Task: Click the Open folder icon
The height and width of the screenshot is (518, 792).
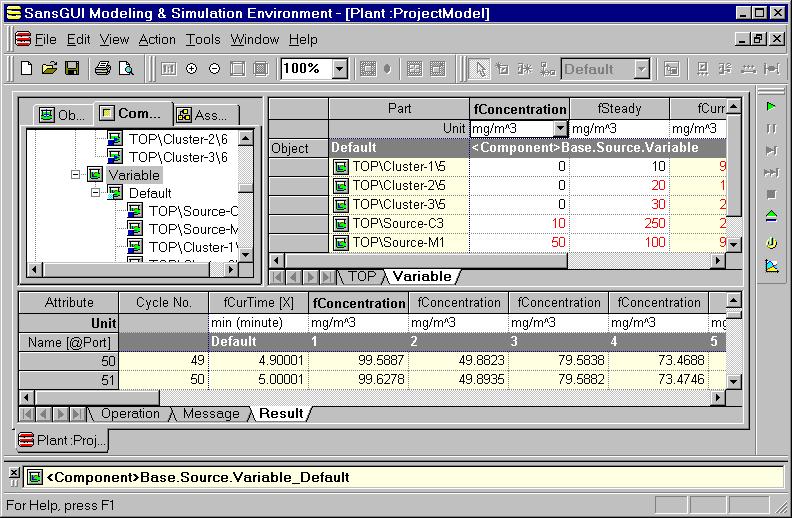Action: pos(49,69)
